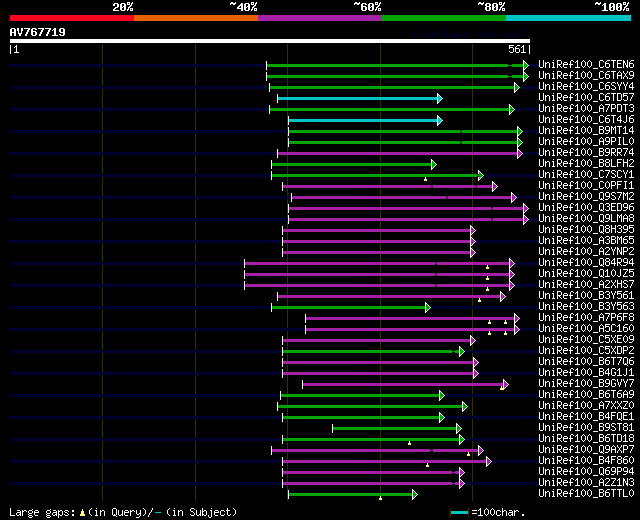Select label UniRef100_B6TTL0
Screen dimensions: 640x520
coord(586,494)
